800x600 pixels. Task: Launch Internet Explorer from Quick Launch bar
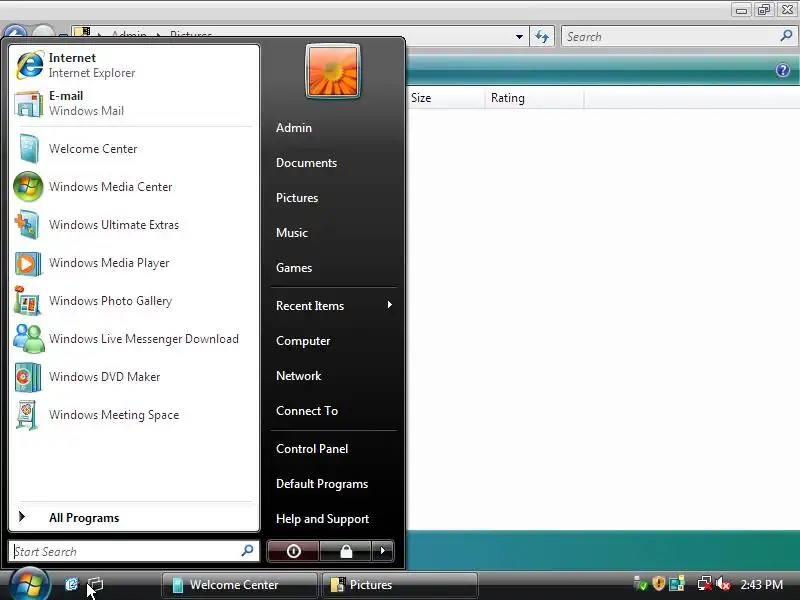click(71, 584)
